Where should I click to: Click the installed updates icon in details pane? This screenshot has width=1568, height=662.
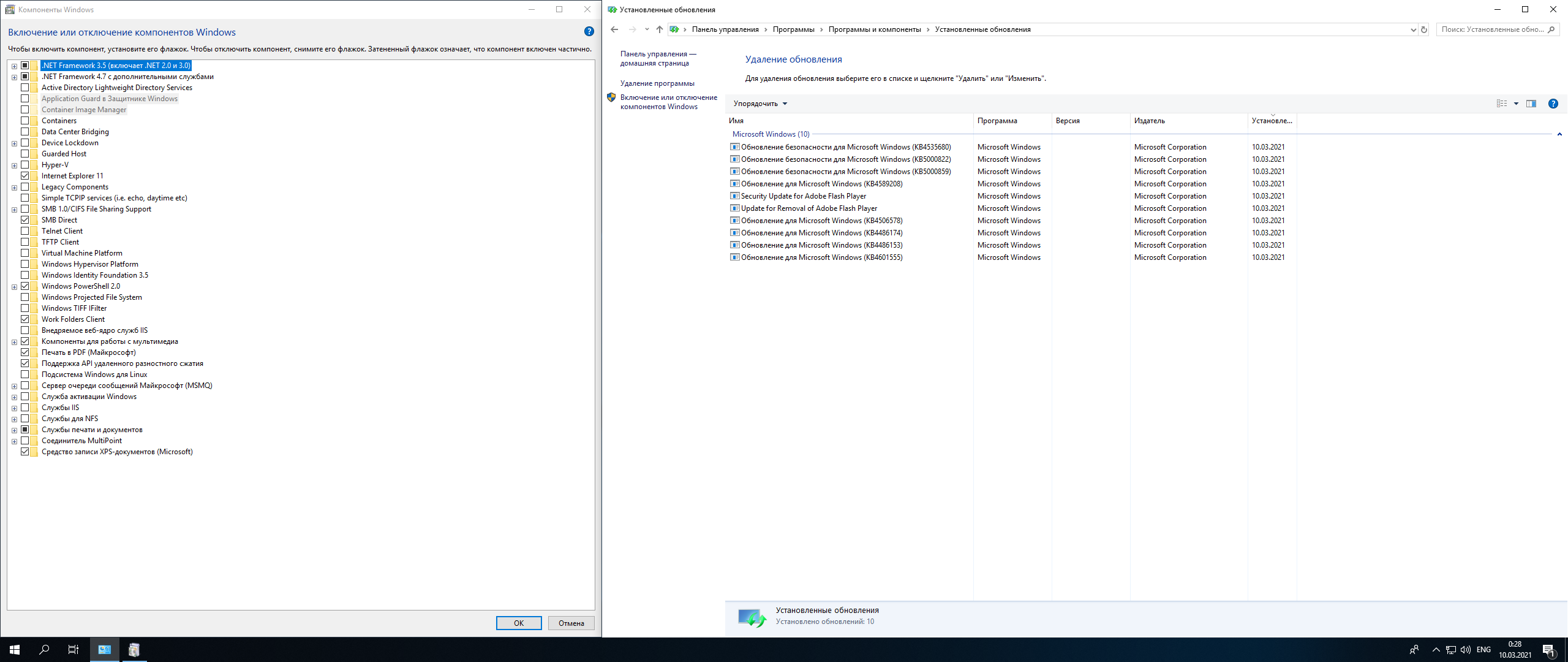pyautogui.click(x=752, y=617)
